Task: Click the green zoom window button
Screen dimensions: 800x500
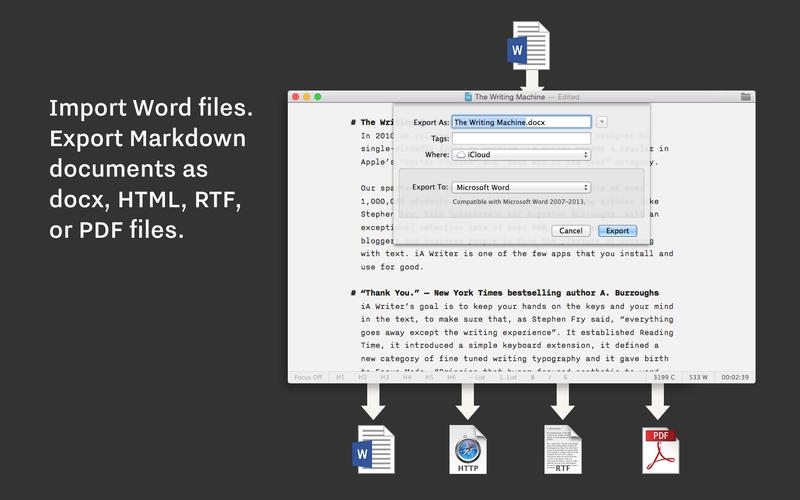Action: pos(318,96)
